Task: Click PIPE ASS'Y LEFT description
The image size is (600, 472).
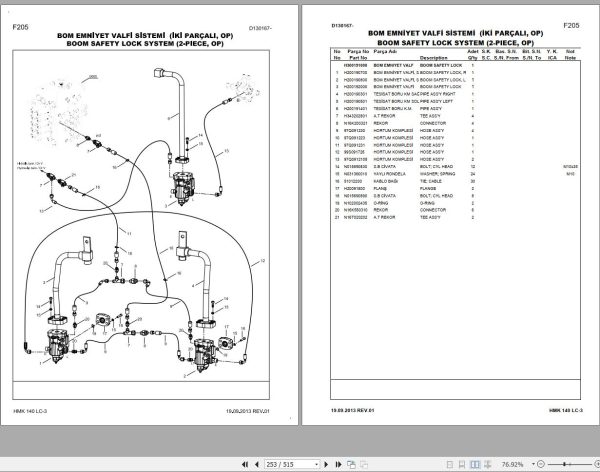Action: 436,101
